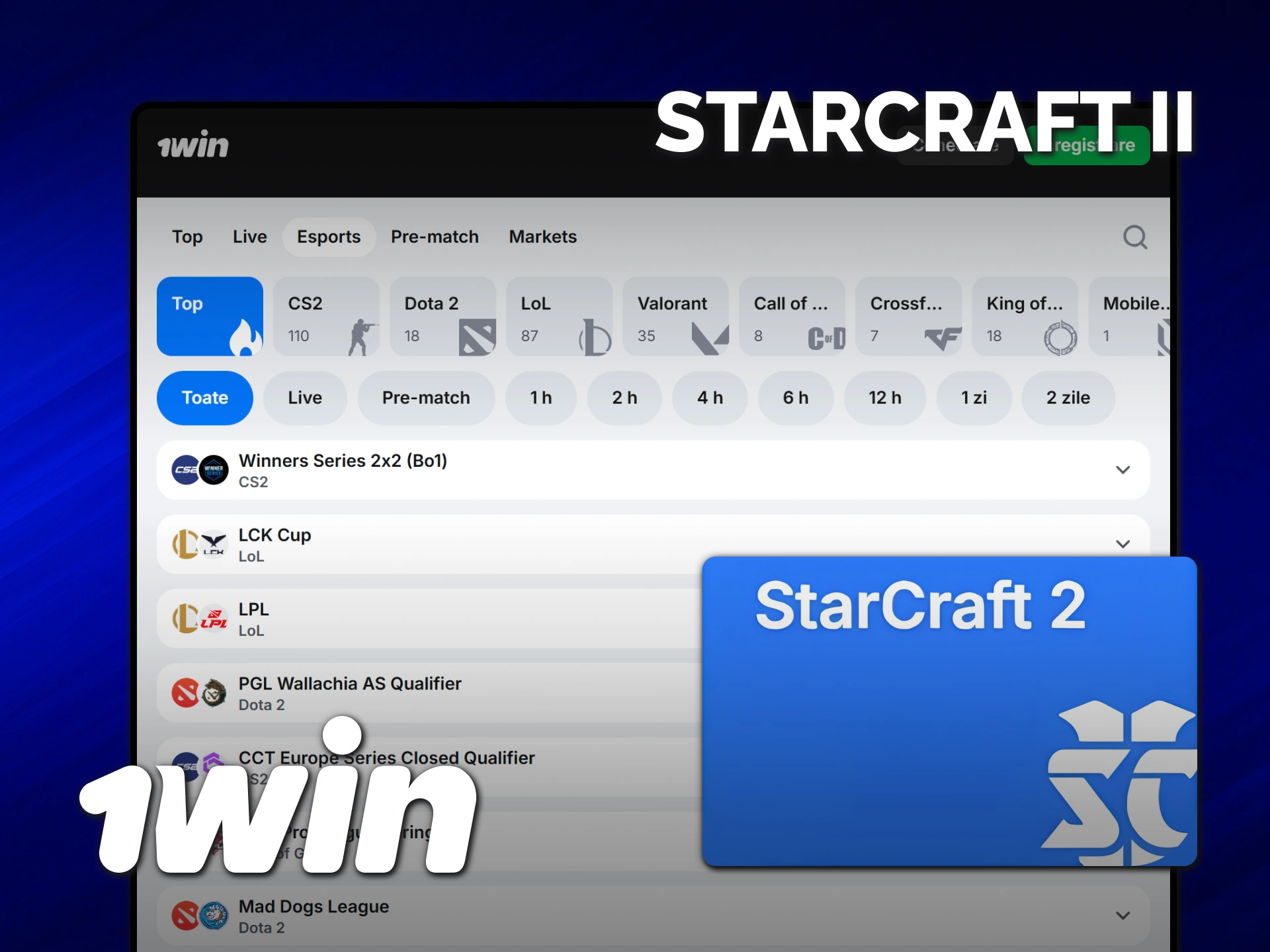Expand the Mad Dogs League matches
Image resolution: width=1270 pixels, height=952 pixels.
click(1122, 916)
